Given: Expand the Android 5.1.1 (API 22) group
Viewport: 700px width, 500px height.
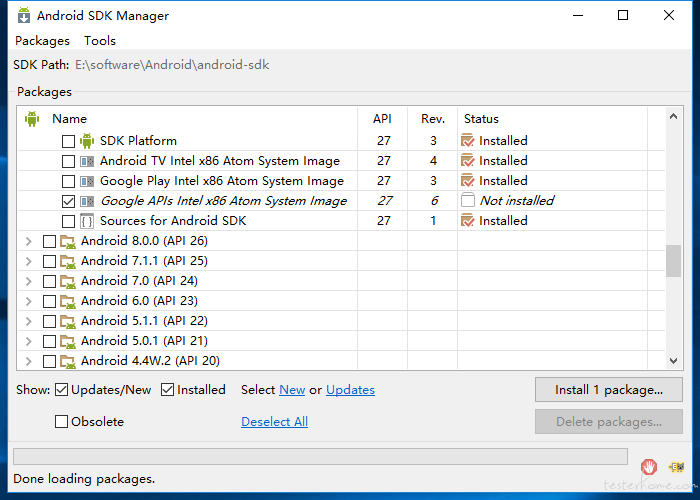Looking at the screenshot, I should 29,321.
